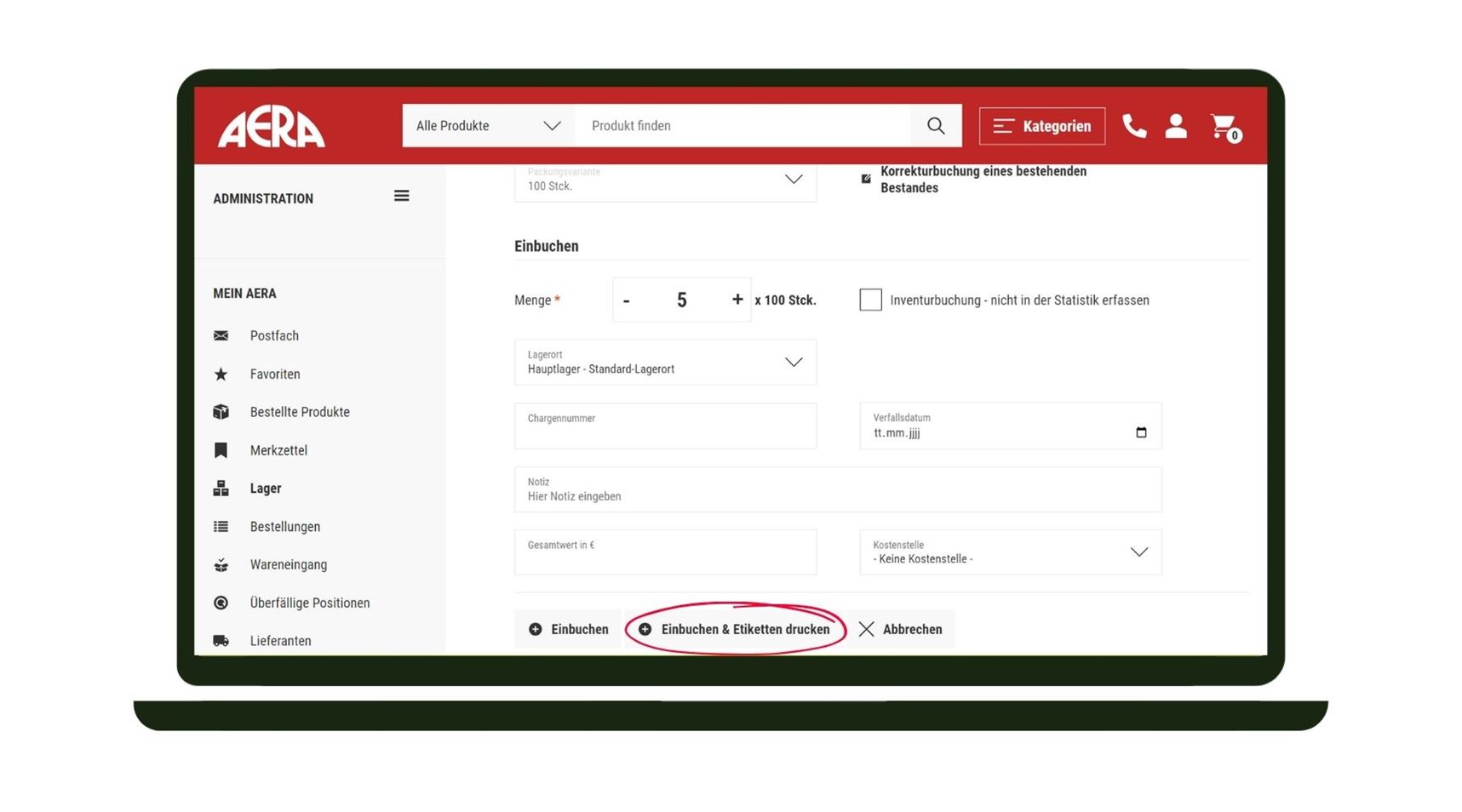Image resolution: width=1462 pixels, height=812 pixels.
Task: Open the Kostenstelle dropdown
Action: click(1011, 552)
